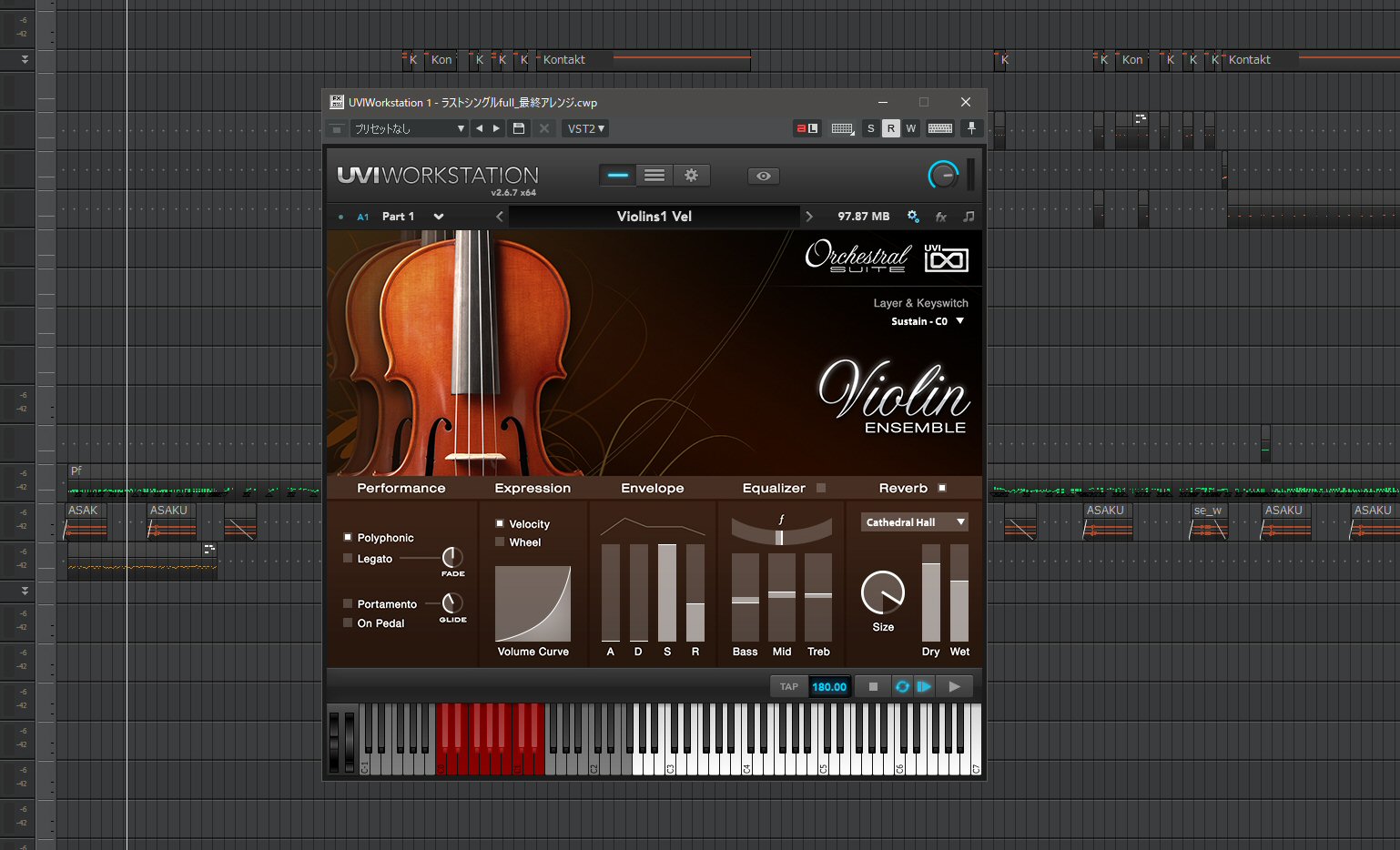Switch to multi-part list view icon
This screenshot has width=1400, height=850.
pos(654,176)
